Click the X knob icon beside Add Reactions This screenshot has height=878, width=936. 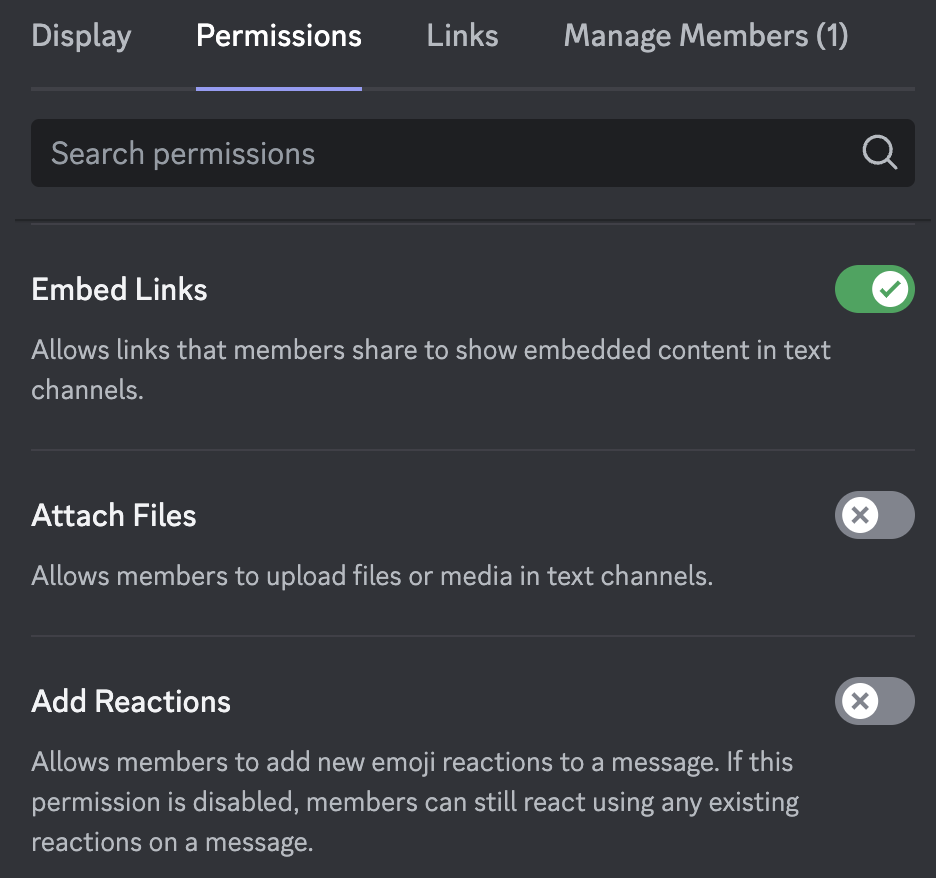tap(860, 701)
